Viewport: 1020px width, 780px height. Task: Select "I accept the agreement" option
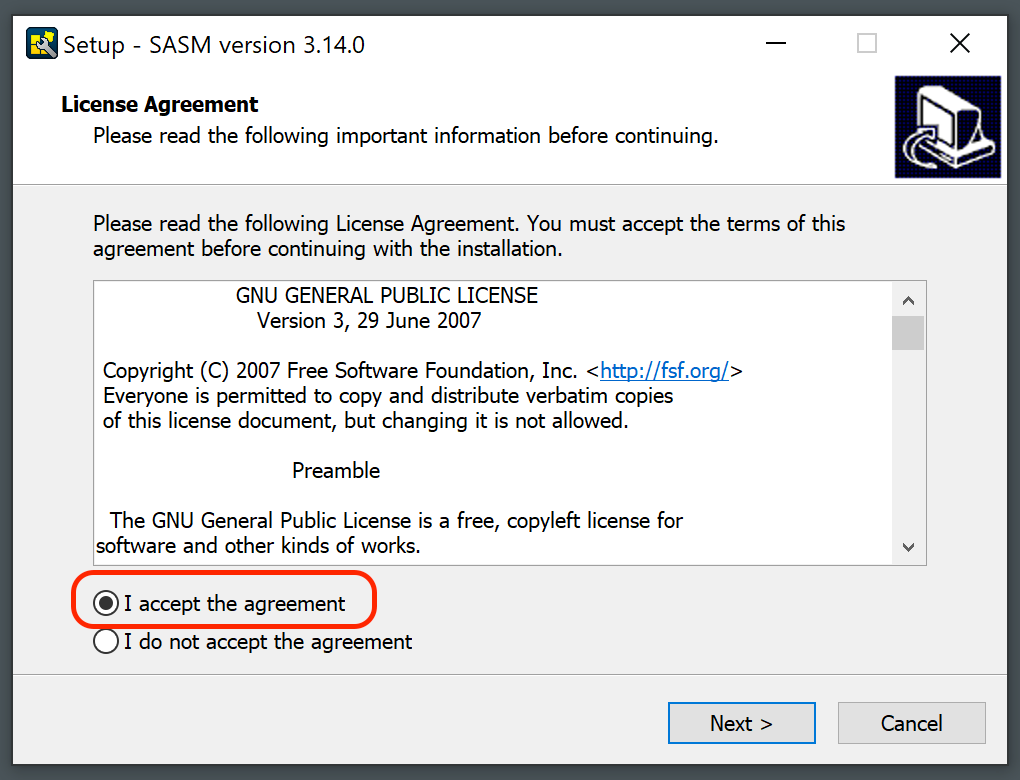tap(105, 604)
